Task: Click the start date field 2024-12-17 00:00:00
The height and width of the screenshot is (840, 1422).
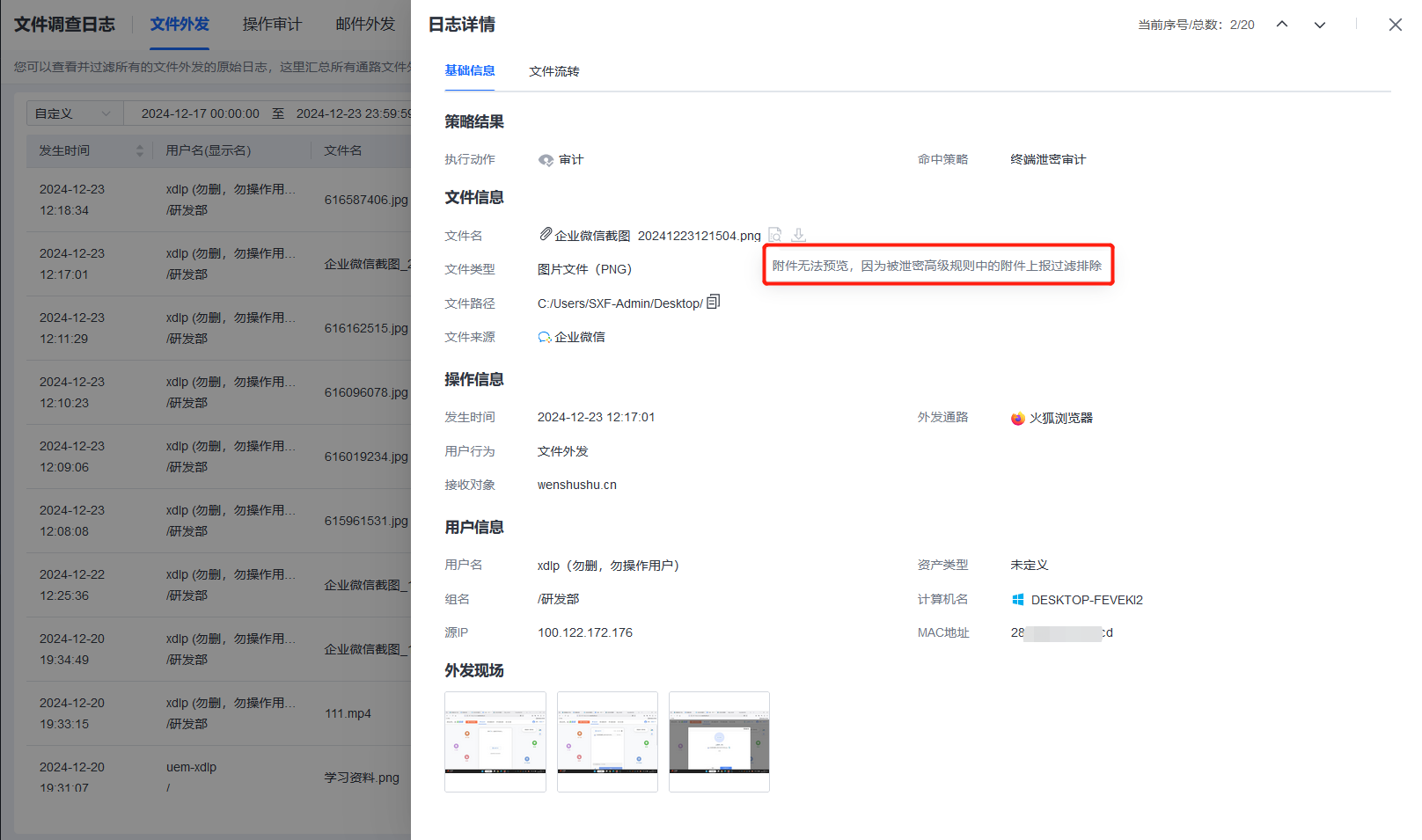Action: tap(201, 113)
